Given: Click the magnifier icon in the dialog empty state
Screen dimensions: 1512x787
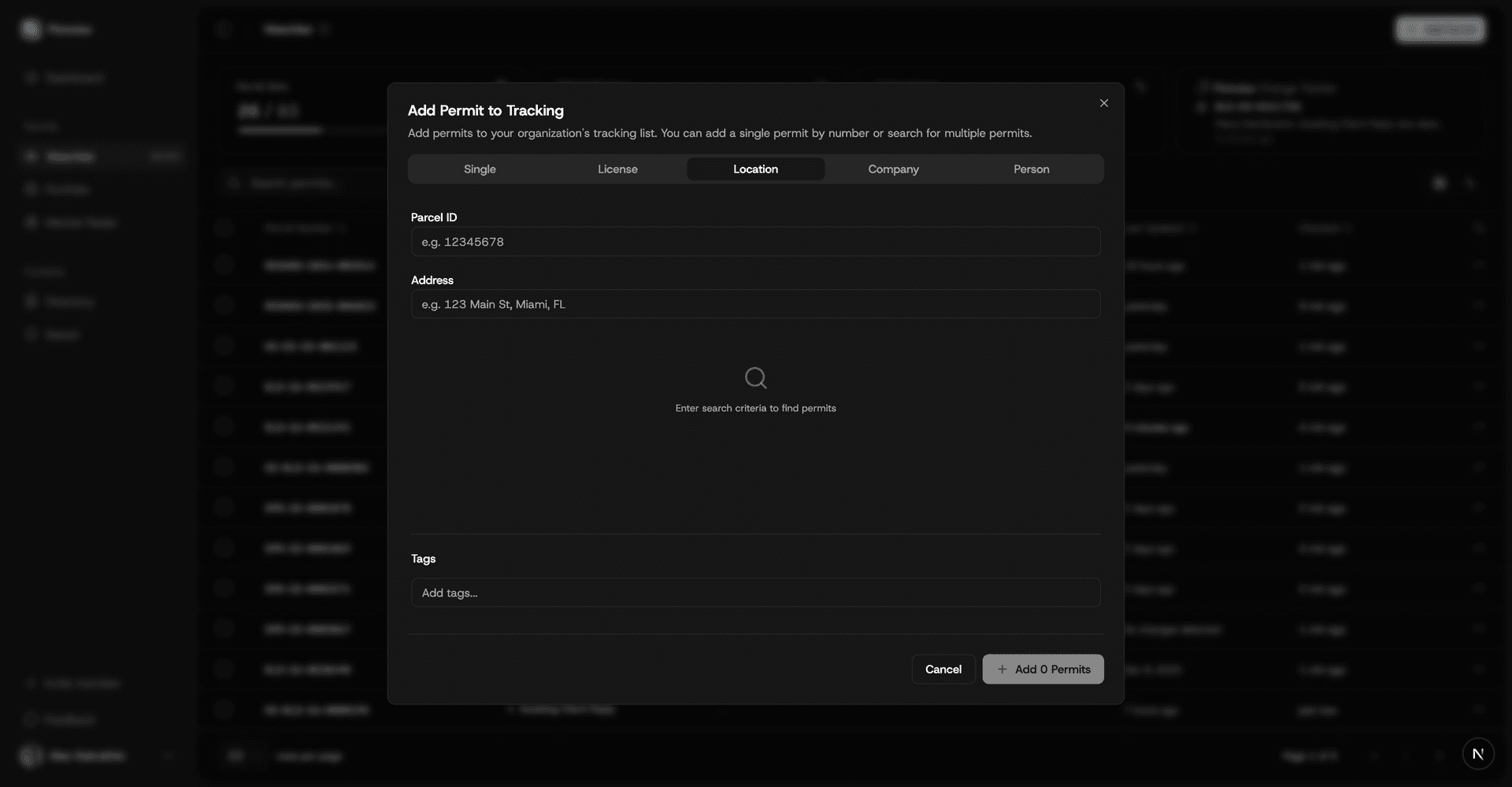Looking at the screenshot, I should [x=755, y=377].
